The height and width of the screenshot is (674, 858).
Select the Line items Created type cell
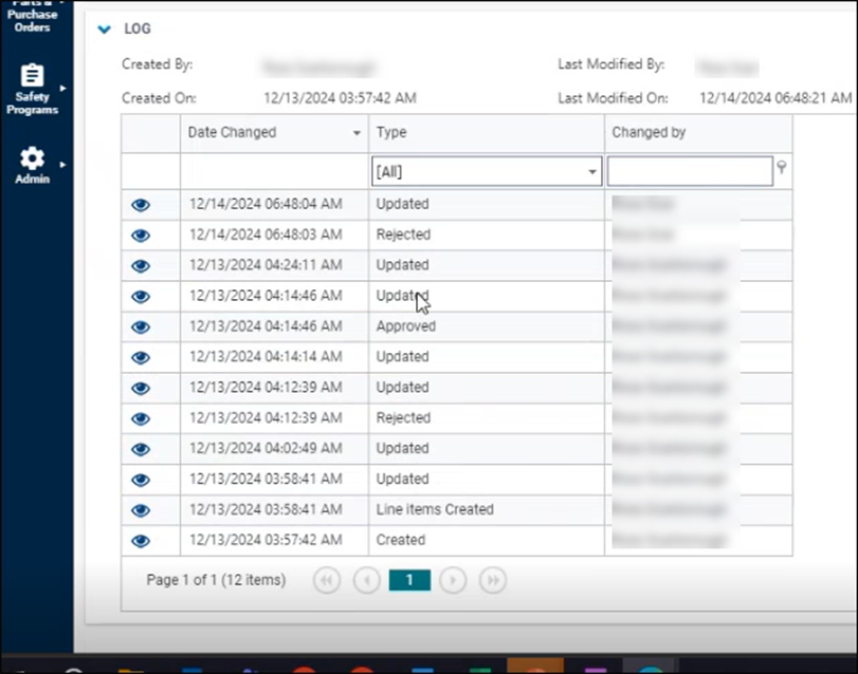click(486, 510)
